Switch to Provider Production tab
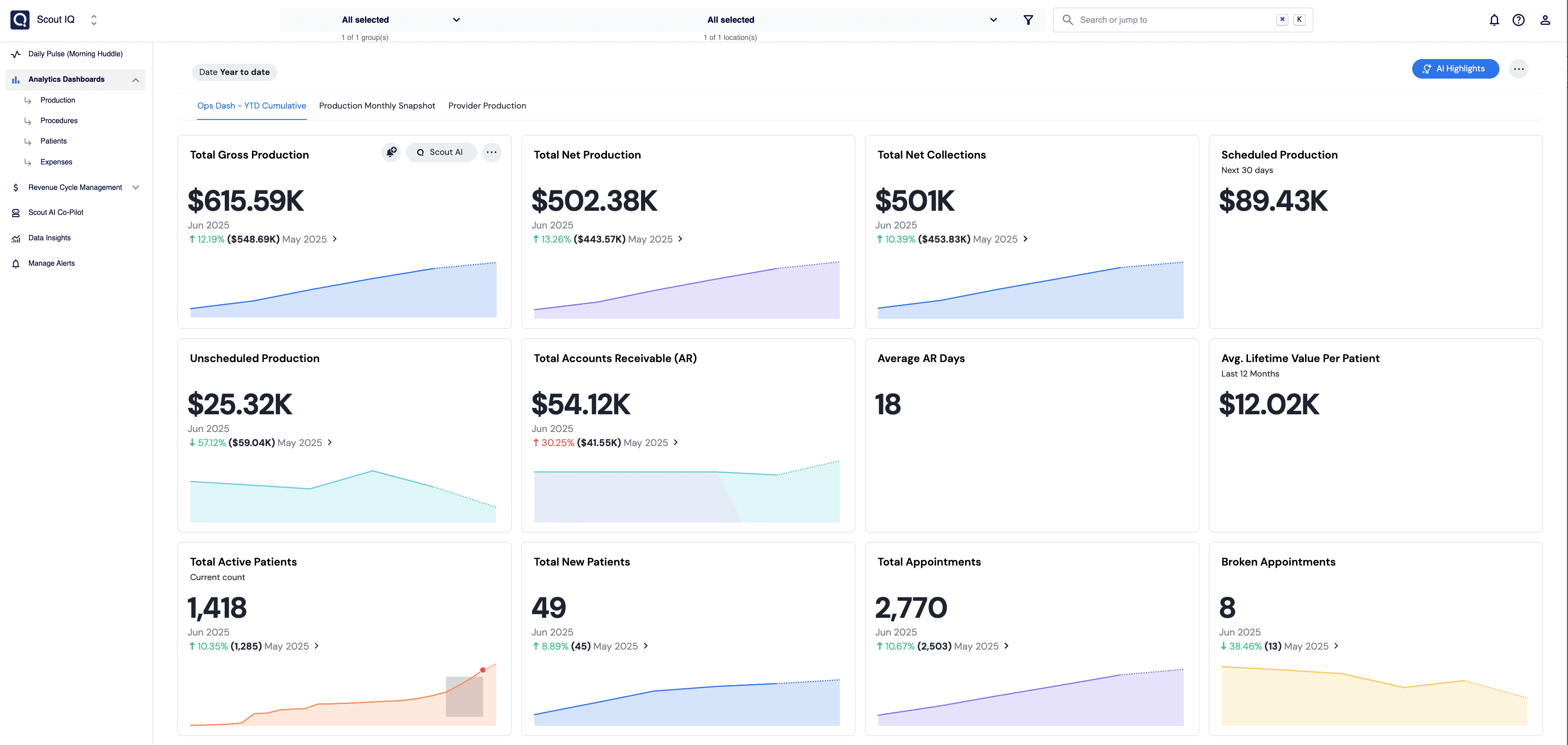1568x745 pixels. (487, 106)
